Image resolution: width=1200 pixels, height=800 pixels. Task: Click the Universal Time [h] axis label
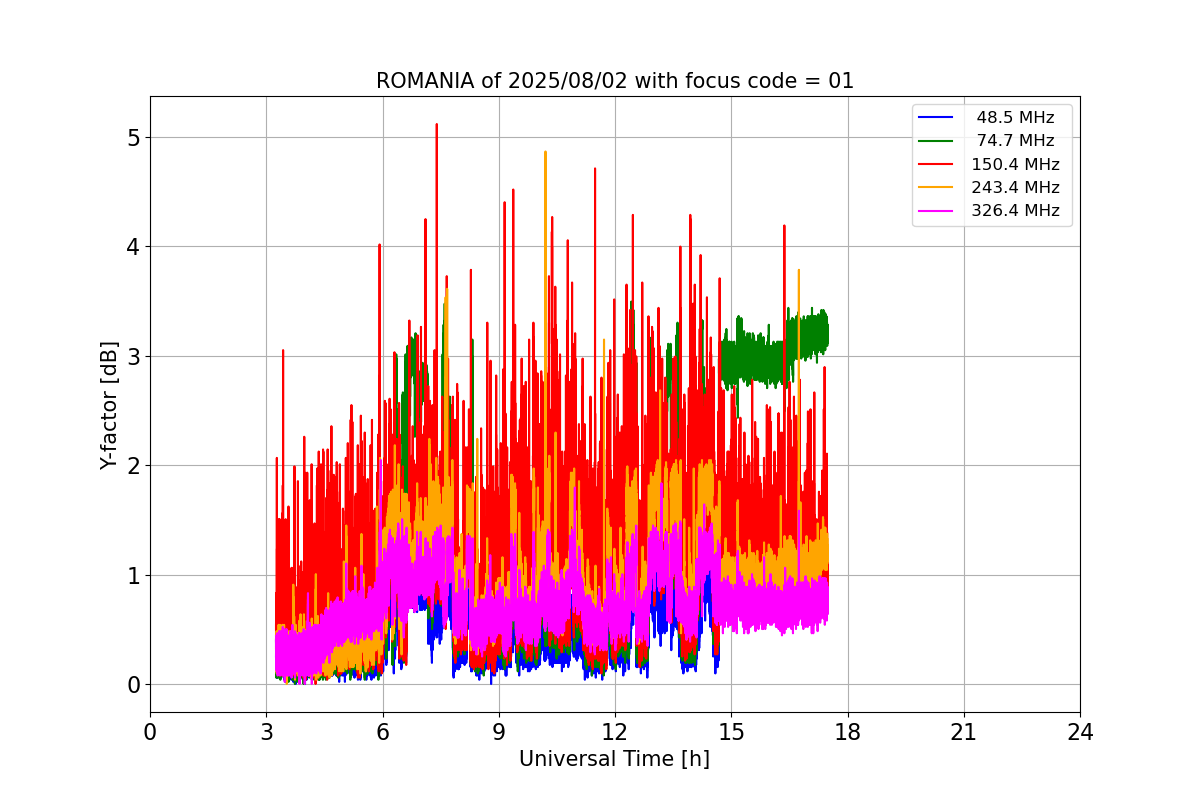tap(614, 759)
